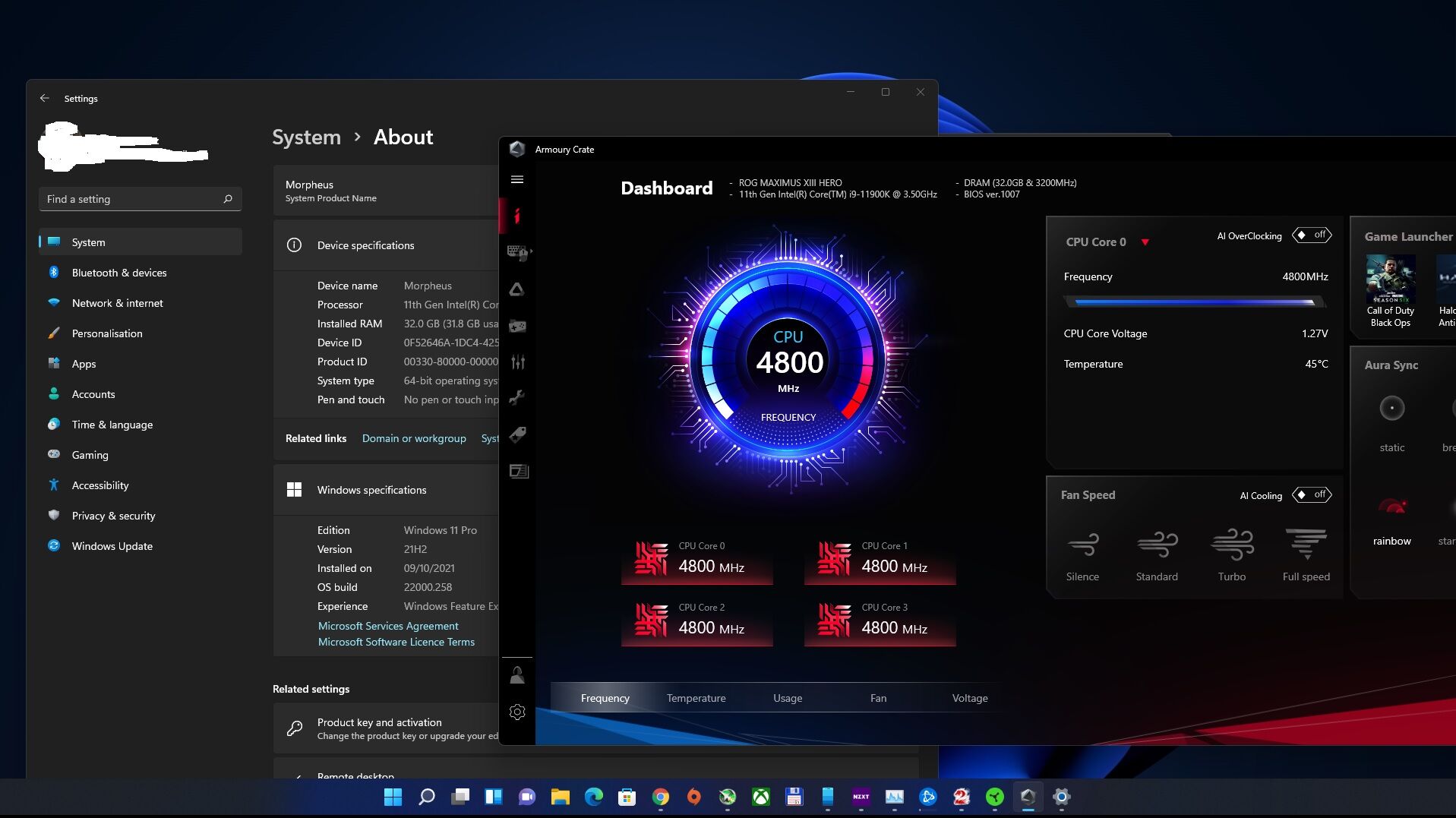Screen dimensions: 1456x818
Task: Switch to the Temperature tab
Action: pyautogui.click(x=696, y=698)
